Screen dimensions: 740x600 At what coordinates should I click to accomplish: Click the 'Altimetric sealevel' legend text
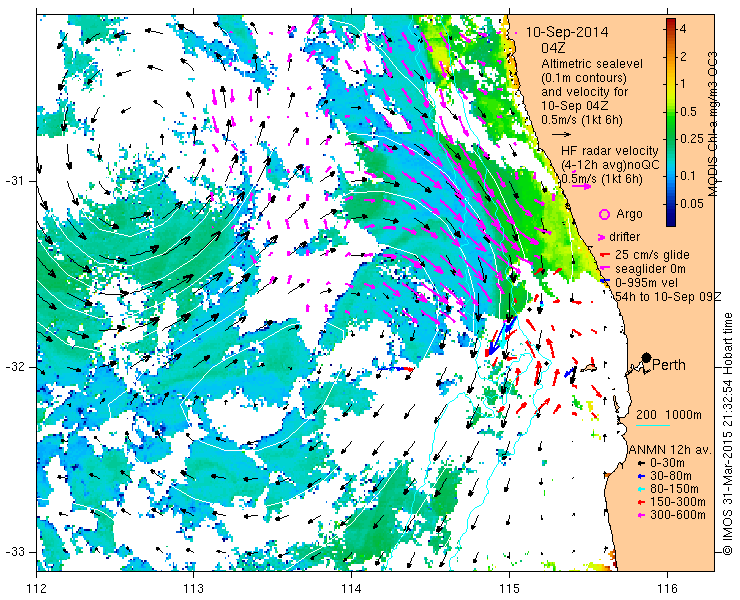[x=592, y=63]
